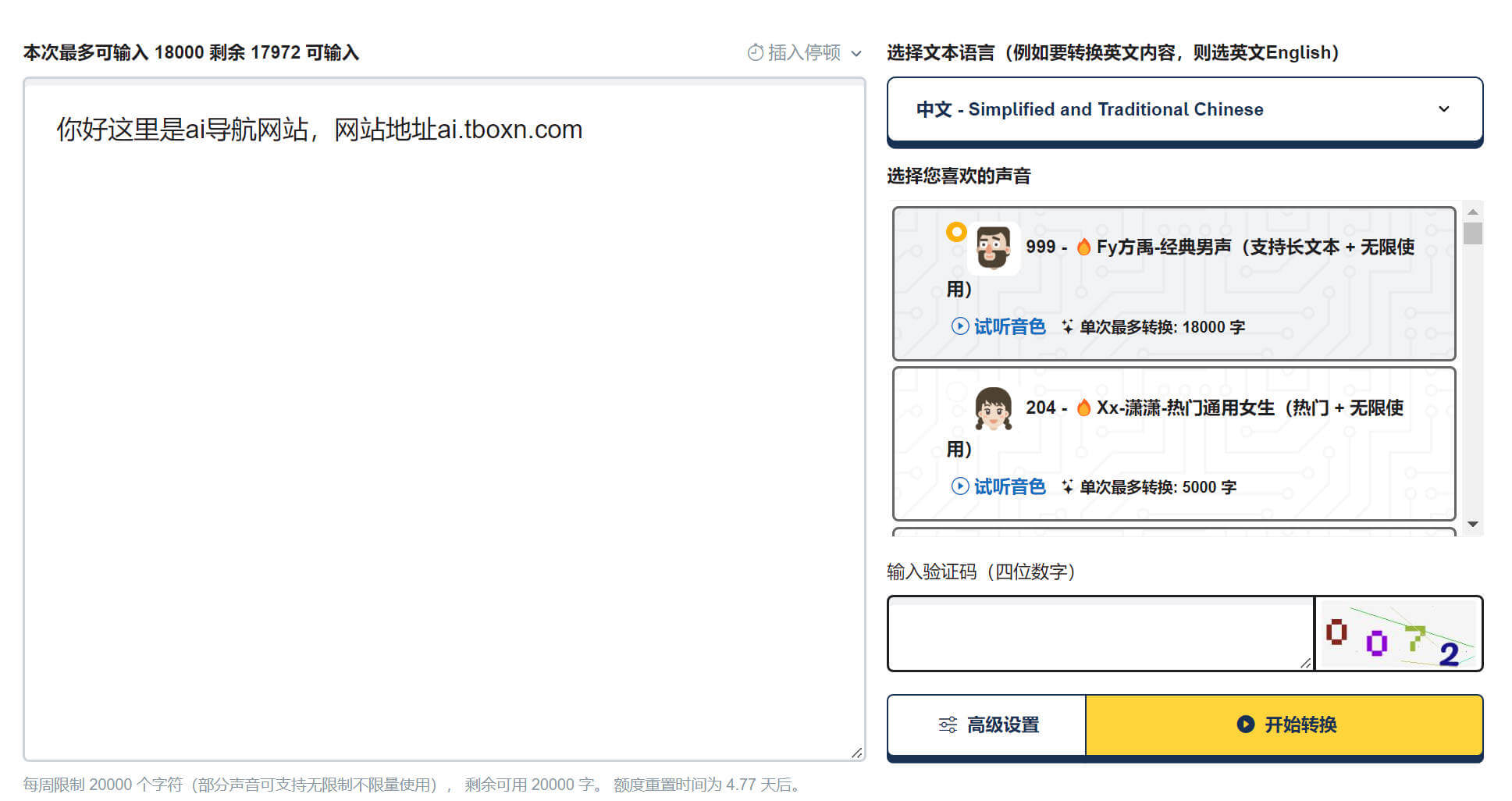Click the sliders icon in 高级设置

(x=948, y=724)
